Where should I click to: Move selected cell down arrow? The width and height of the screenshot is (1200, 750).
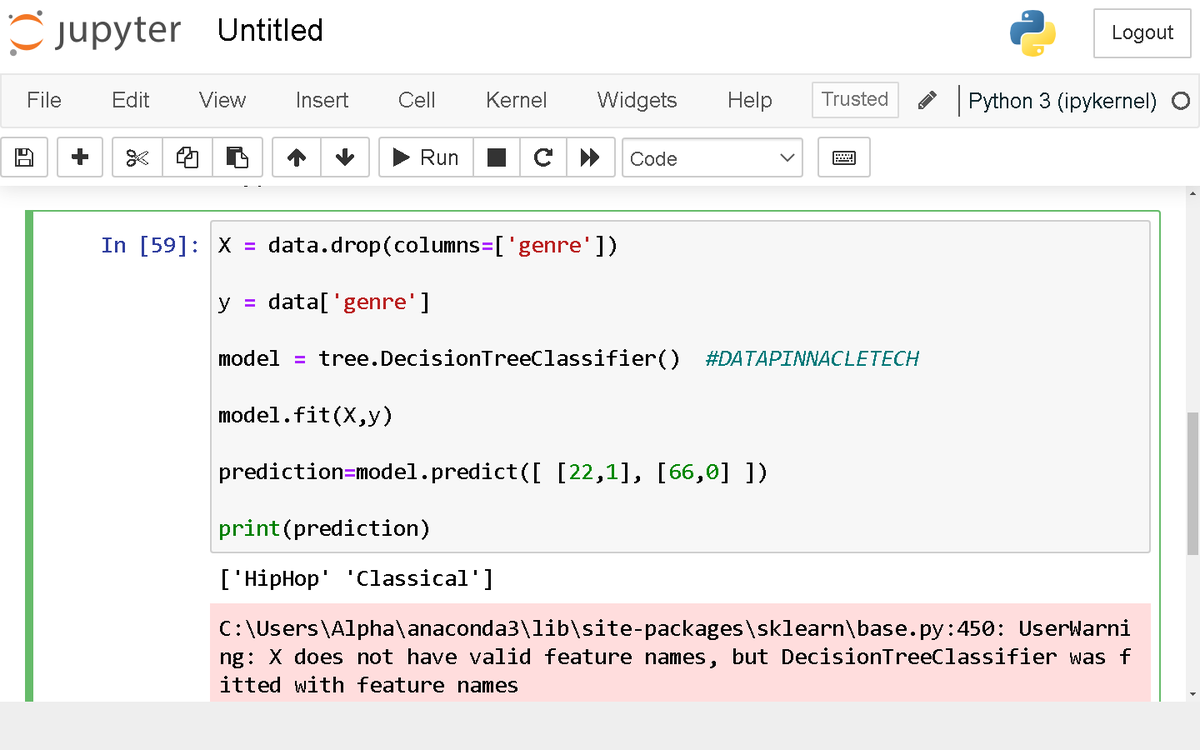pos(345,158)
